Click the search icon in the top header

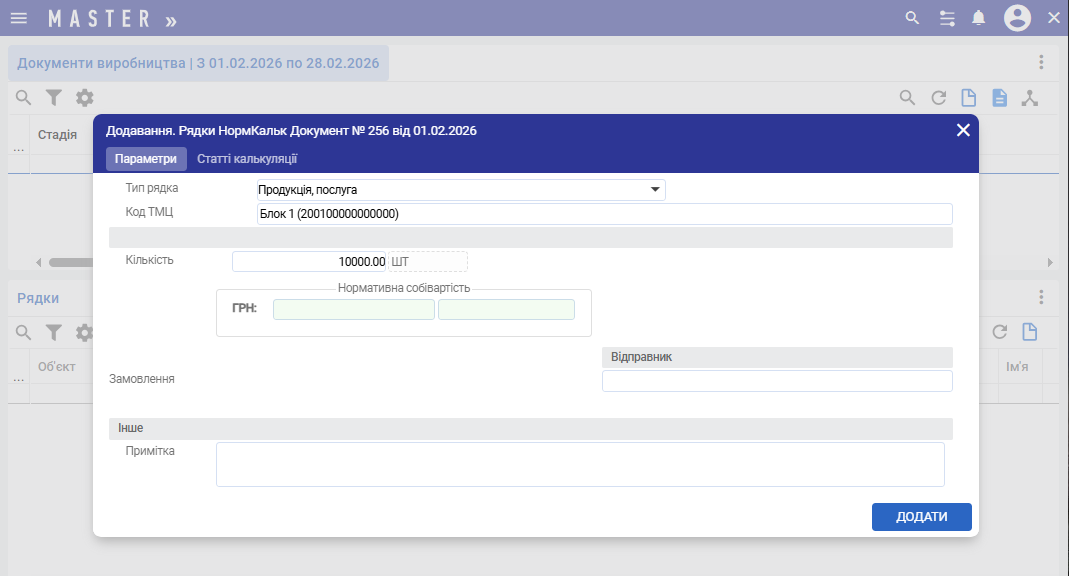(911, 18)
